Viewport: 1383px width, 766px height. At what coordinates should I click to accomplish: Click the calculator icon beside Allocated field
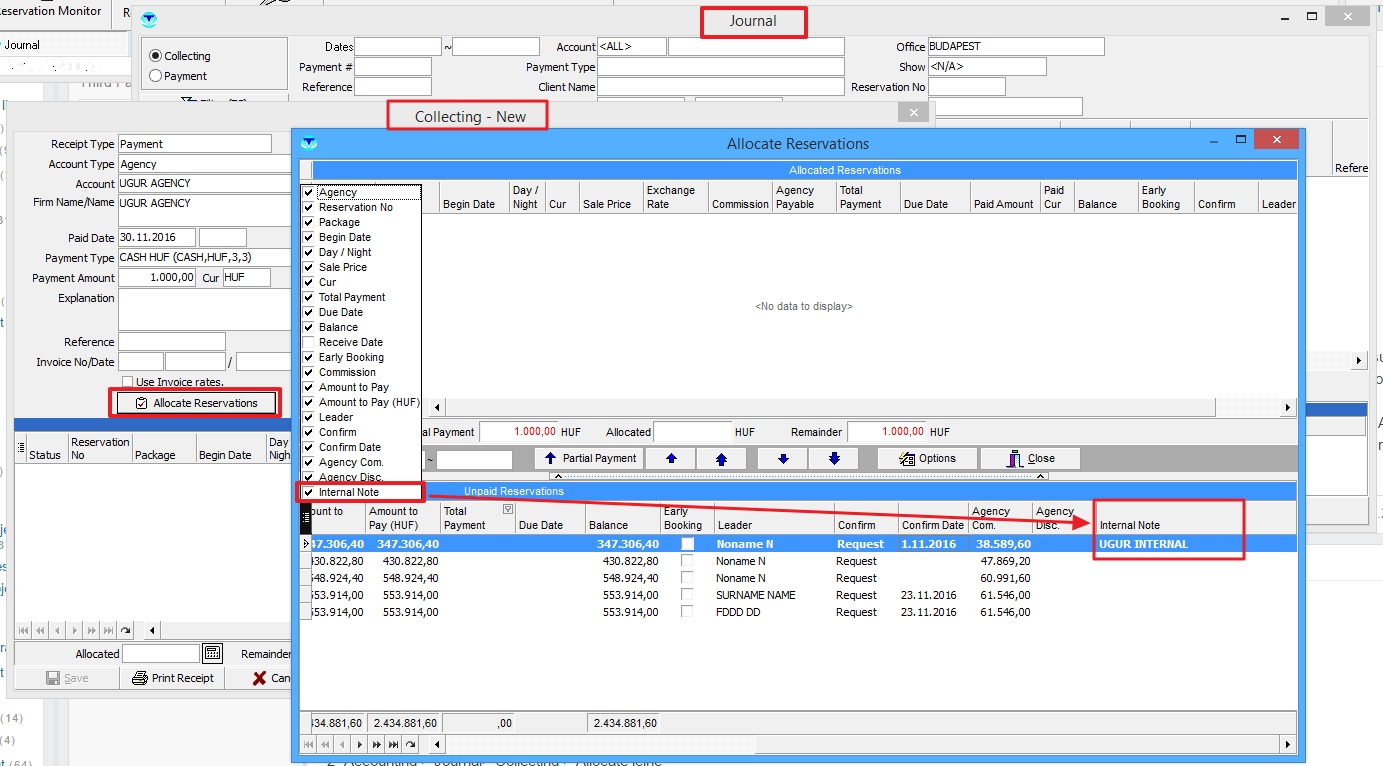tap(212, 654)
